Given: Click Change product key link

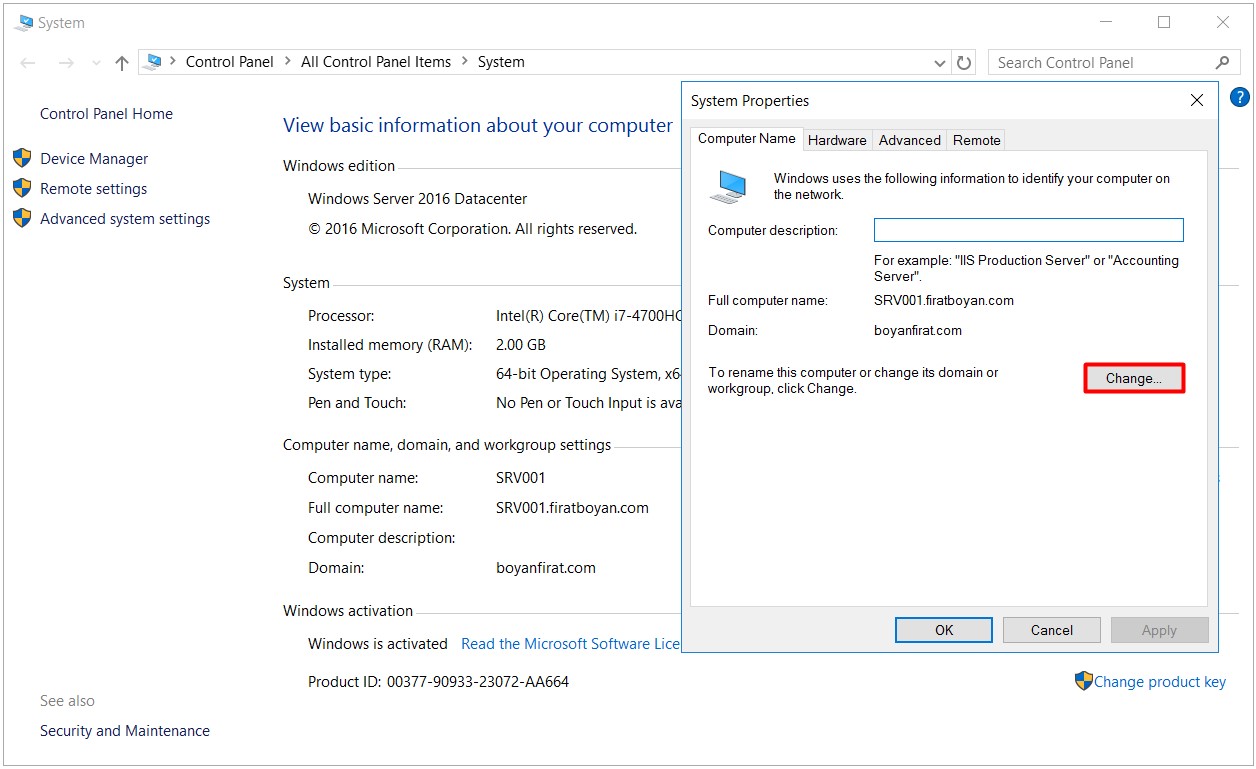Looking at the screenshot, I should tap(1160, 682).
